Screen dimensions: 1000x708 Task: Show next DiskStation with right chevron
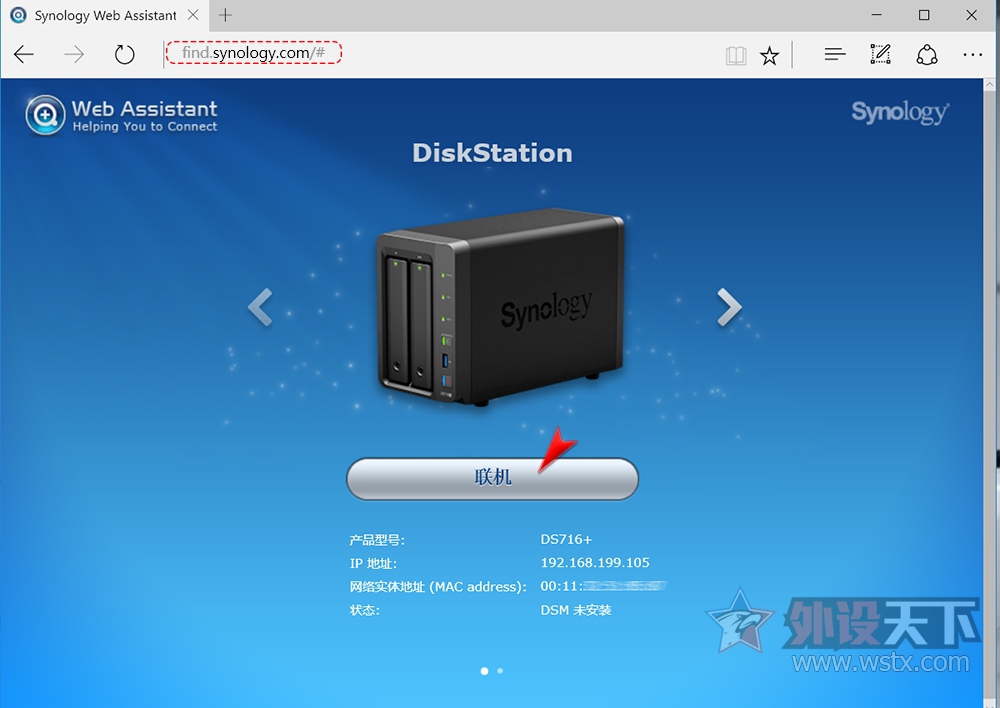click(x=729, y=307)
